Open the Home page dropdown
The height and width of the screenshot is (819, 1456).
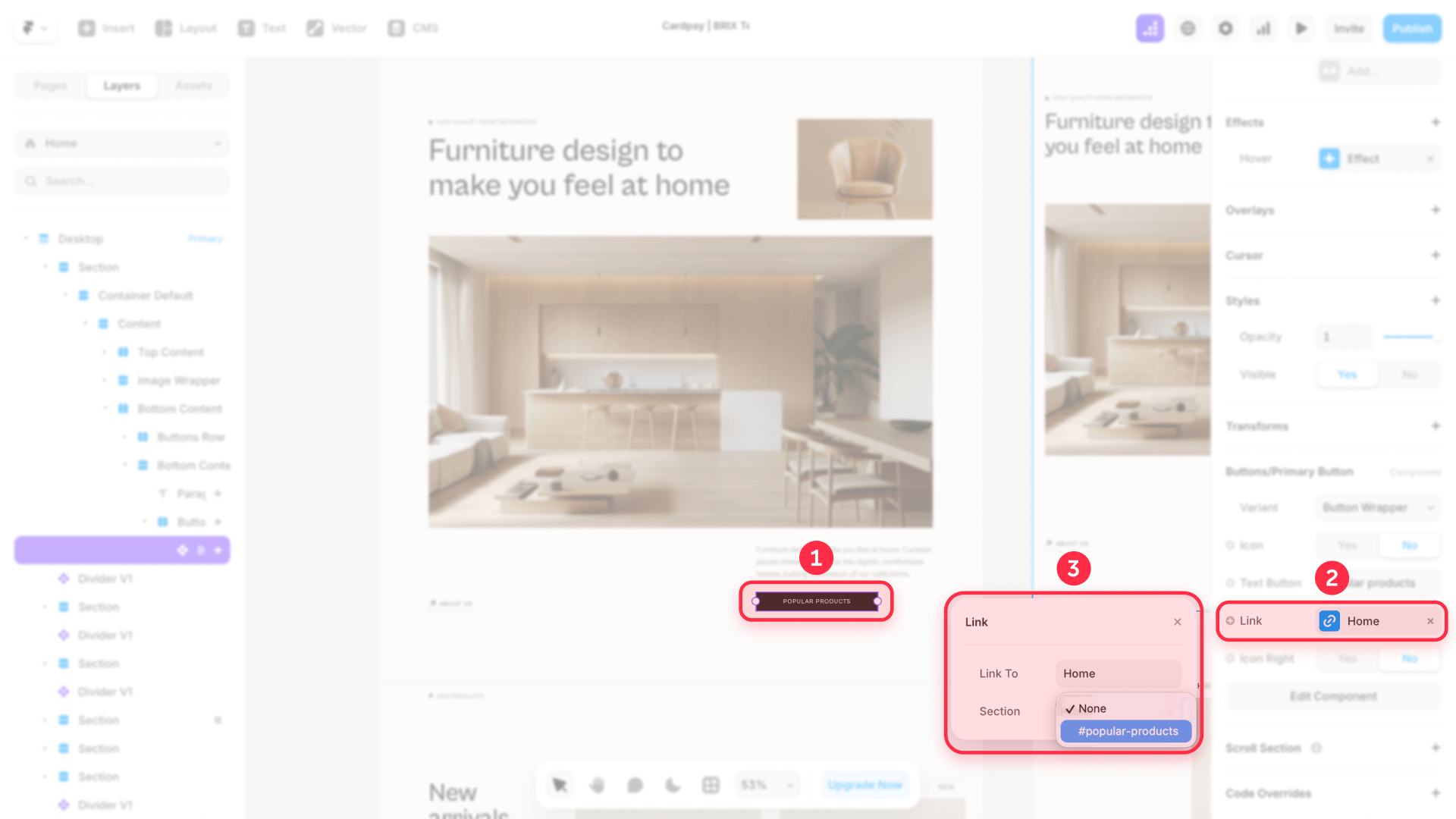122,143
